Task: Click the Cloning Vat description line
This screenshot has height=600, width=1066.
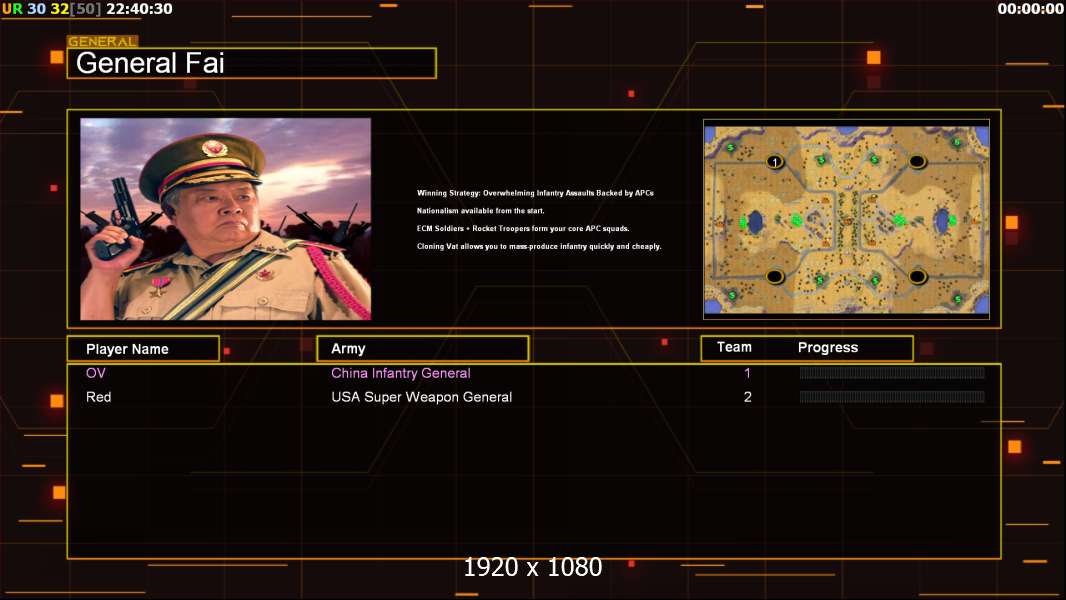Action: click(x=539, y=246)
